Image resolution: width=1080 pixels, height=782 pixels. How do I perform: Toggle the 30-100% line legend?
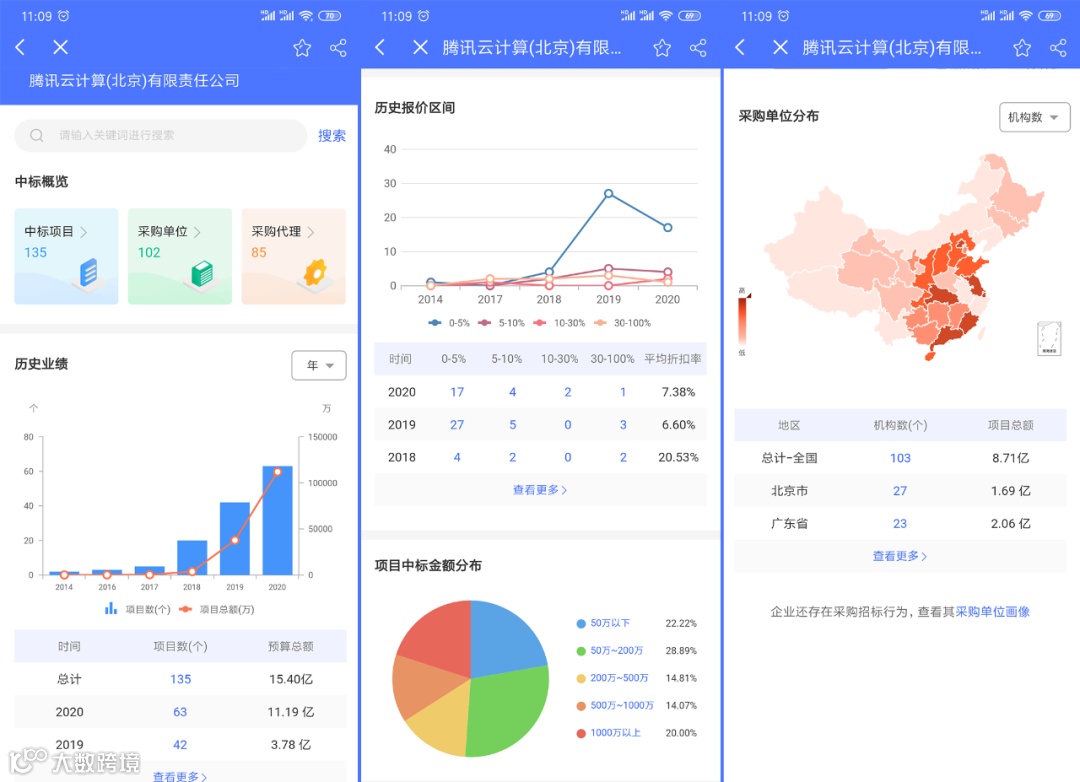pyautogui.click(x=622, y=322)
